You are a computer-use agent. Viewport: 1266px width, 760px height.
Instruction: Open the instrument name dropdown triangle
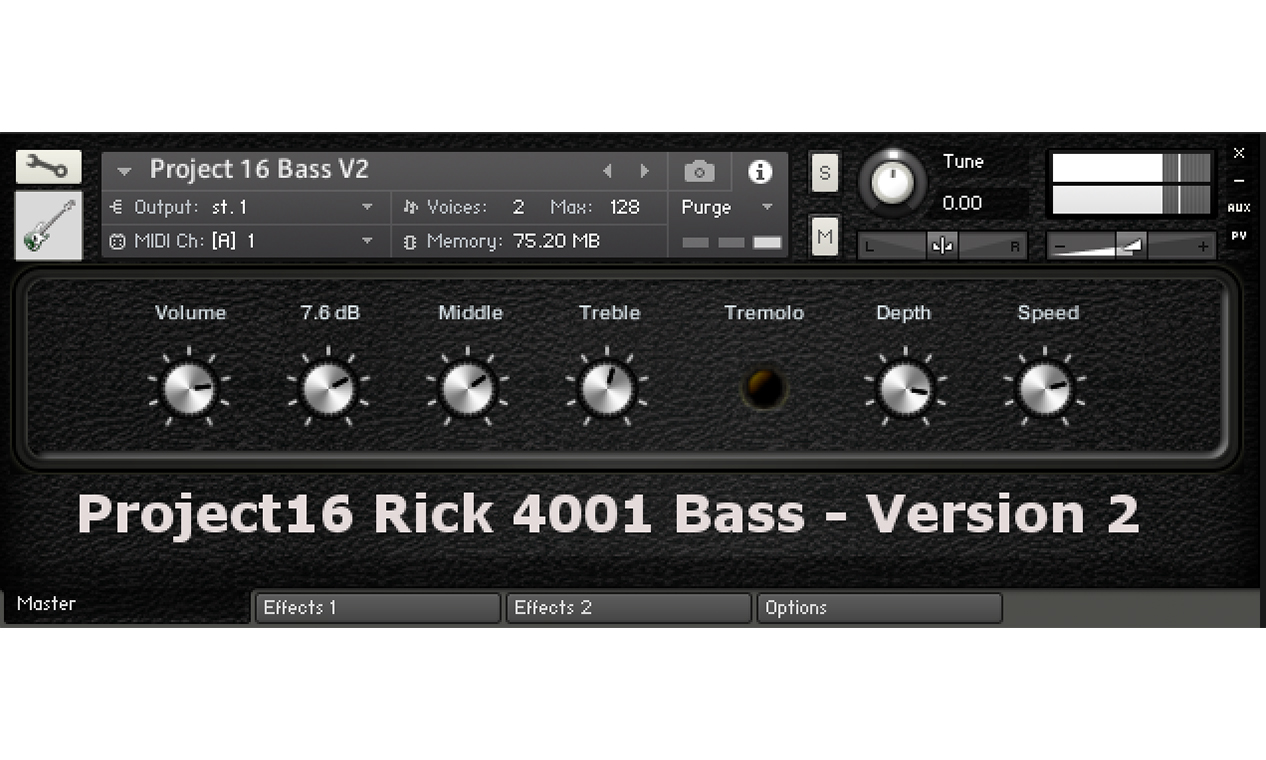(x=124, y=171)
